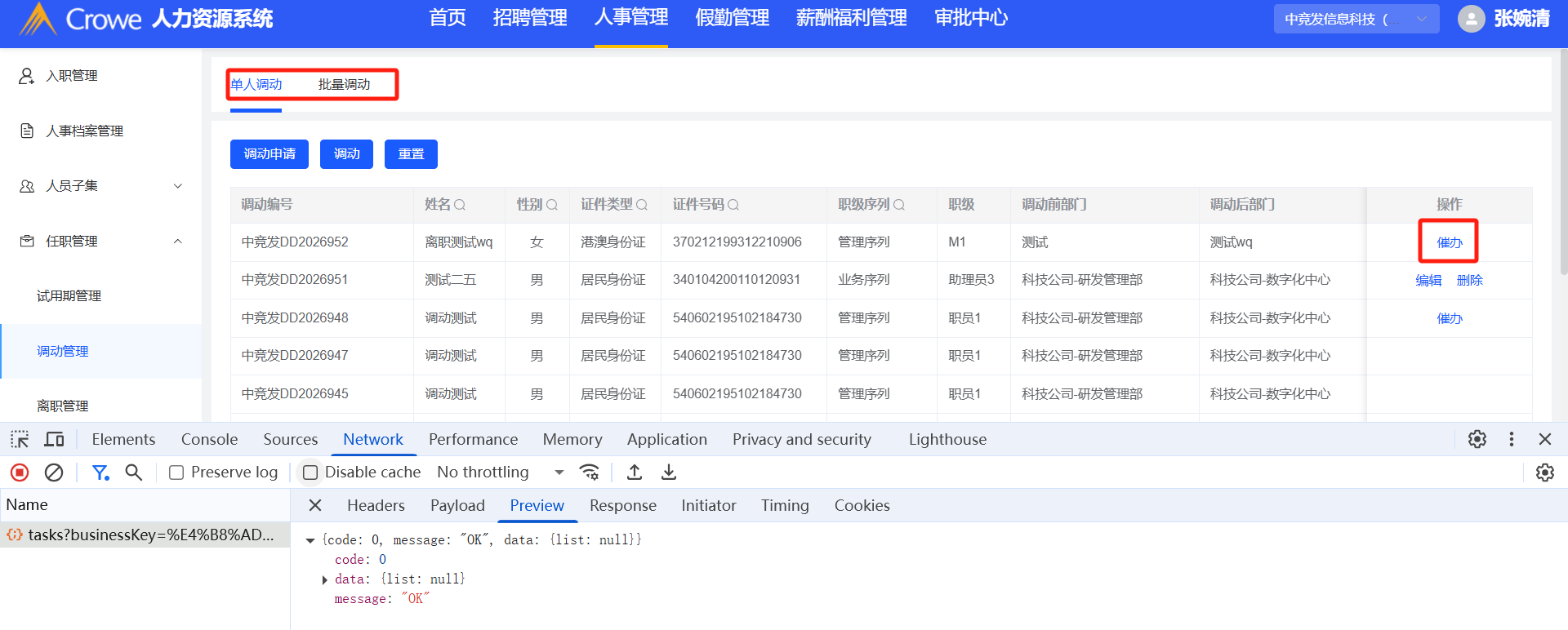
Task: Collapse the 任职管理 sidebar menu
Action: pos(178,242)
